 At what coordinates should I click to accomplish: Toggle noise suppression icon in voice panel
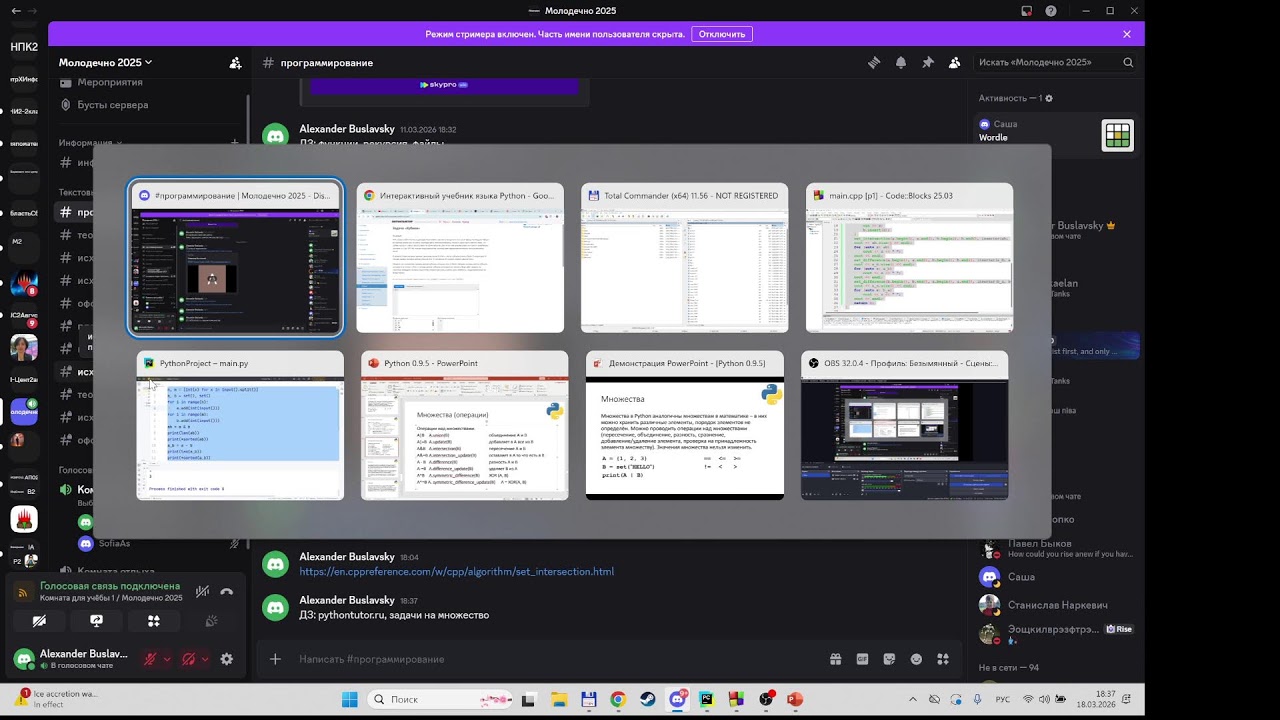coord(202,592)
